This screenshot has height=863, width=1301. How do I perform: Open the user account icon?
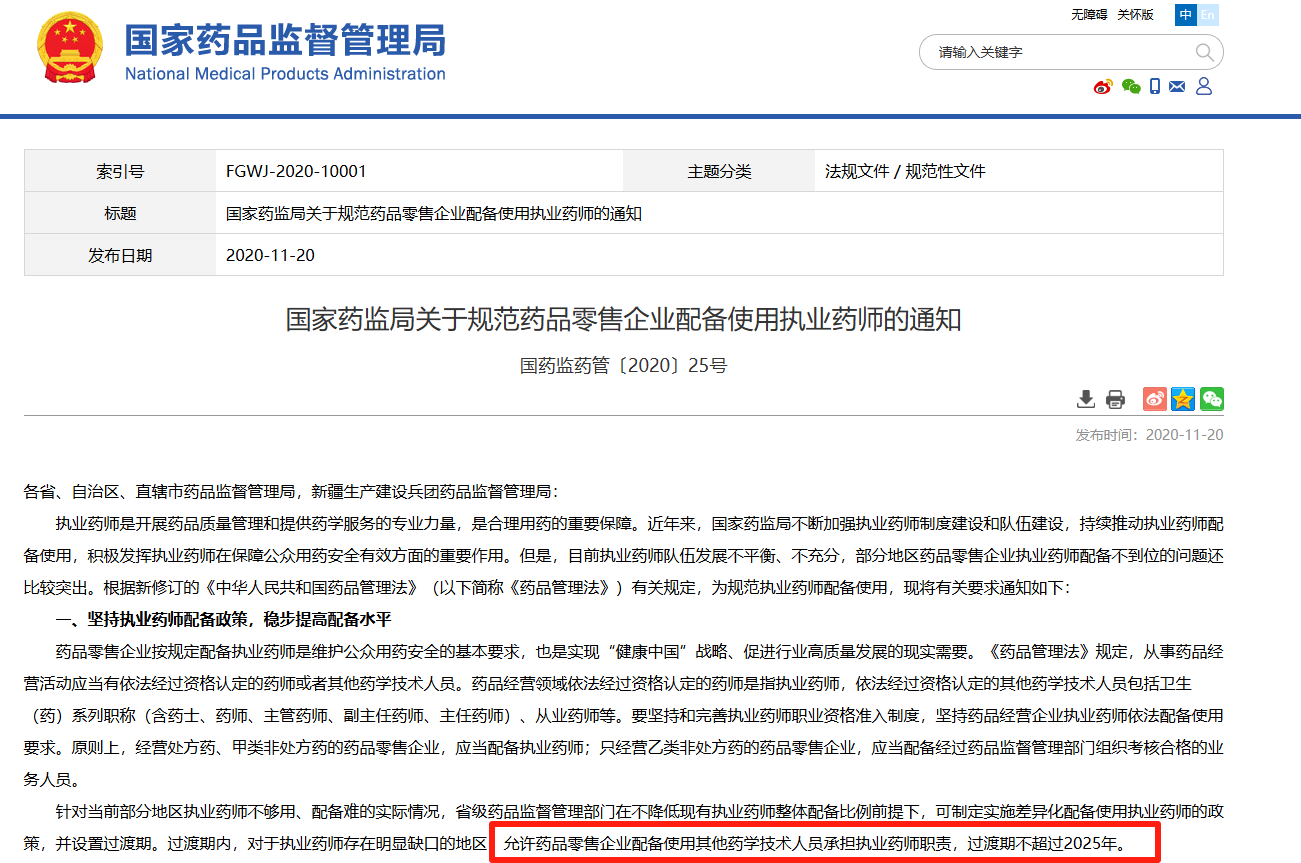pyautogui.click(x=1204, y=87)
